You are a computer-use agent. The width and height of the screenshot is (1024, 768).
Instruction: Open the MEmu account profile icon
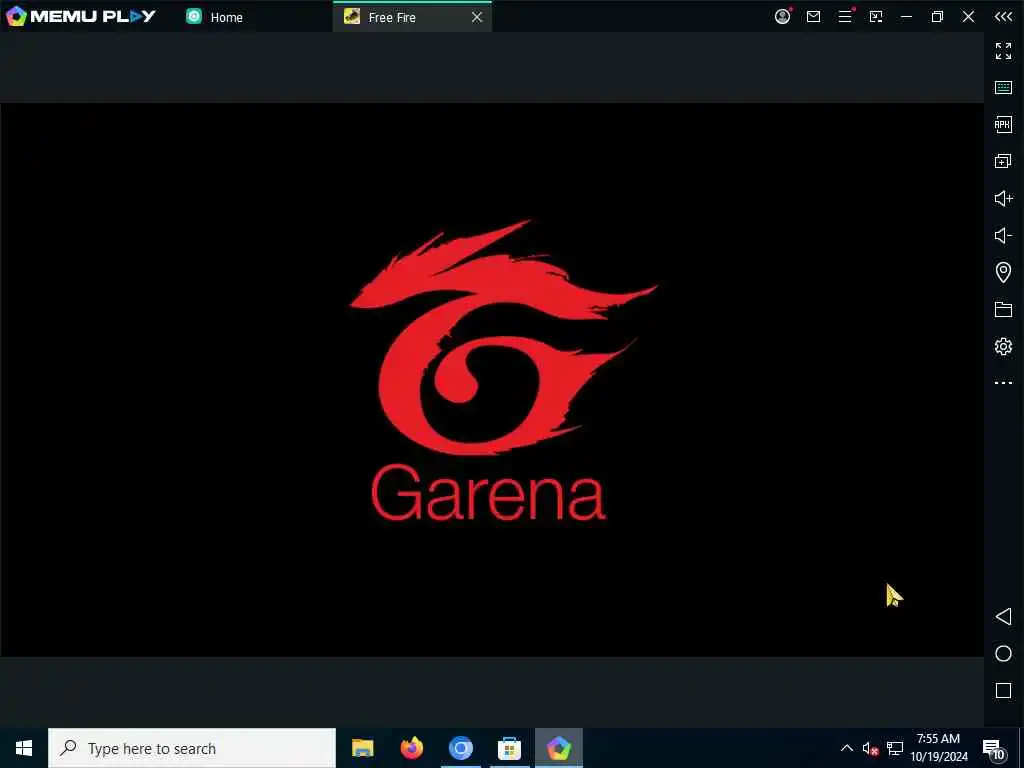point(782,16)
